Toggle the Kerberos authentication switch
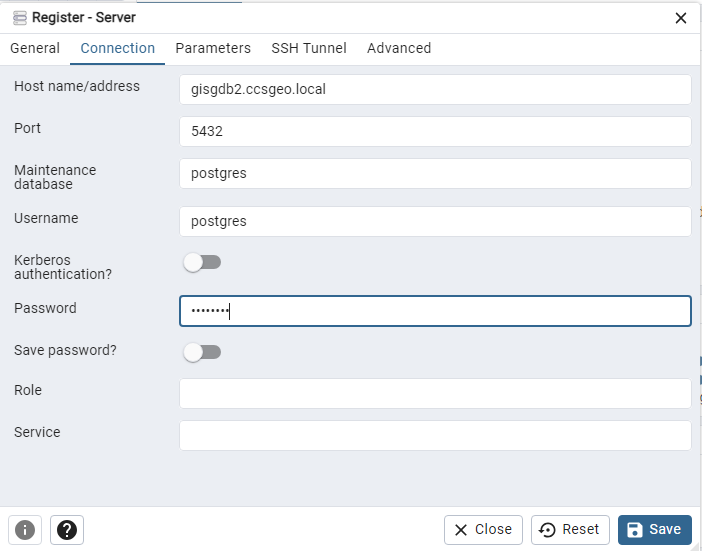 point(202,262)
